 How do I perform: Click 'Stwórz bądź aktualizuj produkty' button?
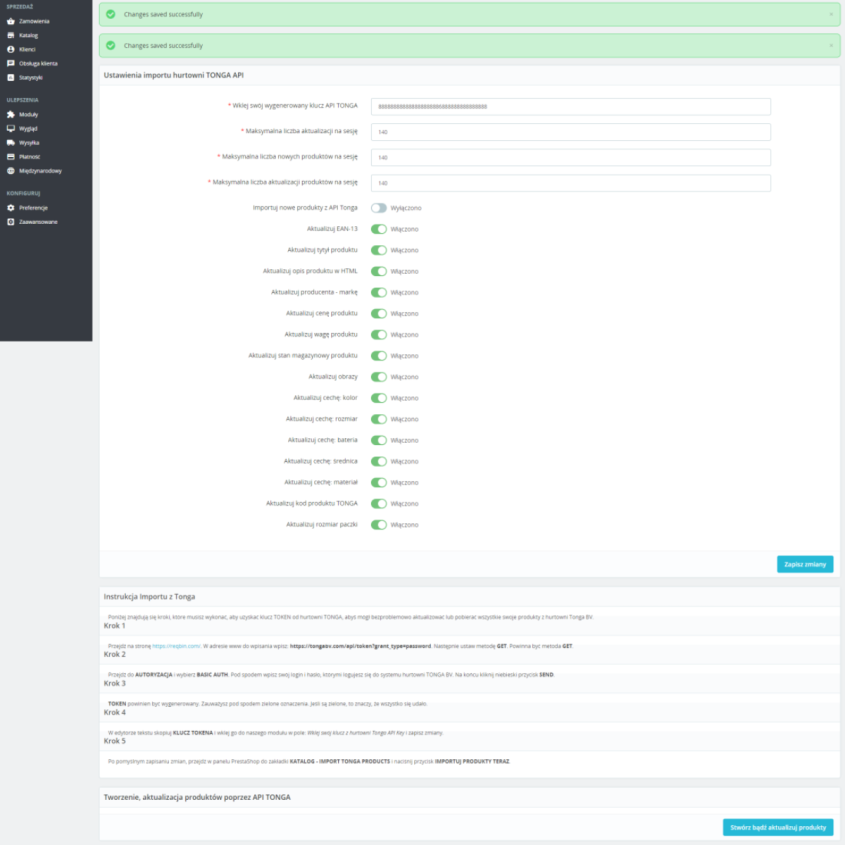click(x=778, y=827)
